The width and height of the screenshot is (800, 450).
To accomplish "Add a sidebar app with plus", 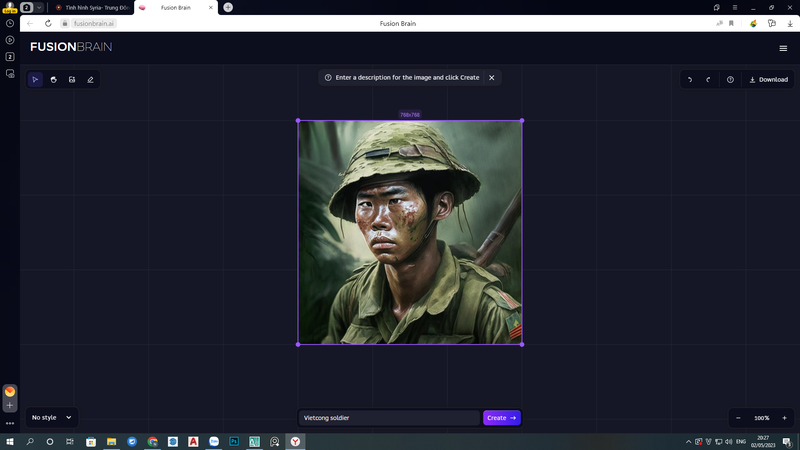I will point(10,405).
